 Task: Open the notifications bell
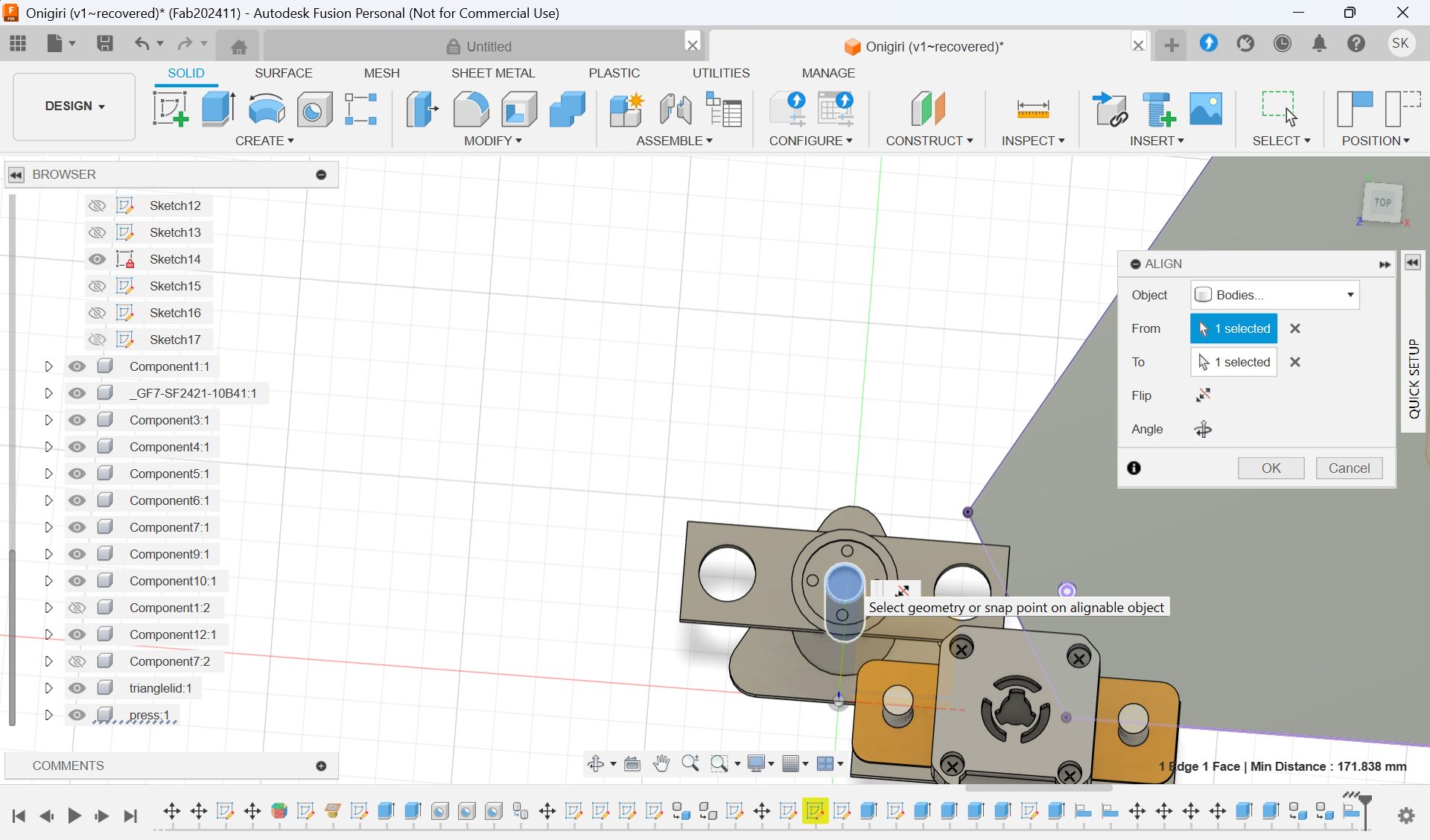click(1319, 44)
